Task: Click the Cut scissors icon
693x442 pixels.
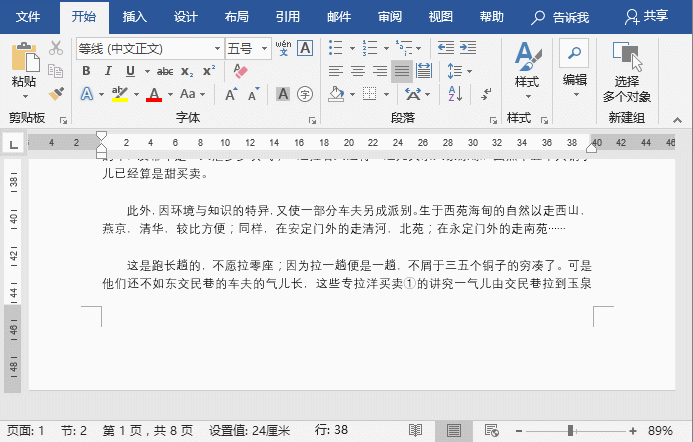Action: coord(56,48)
